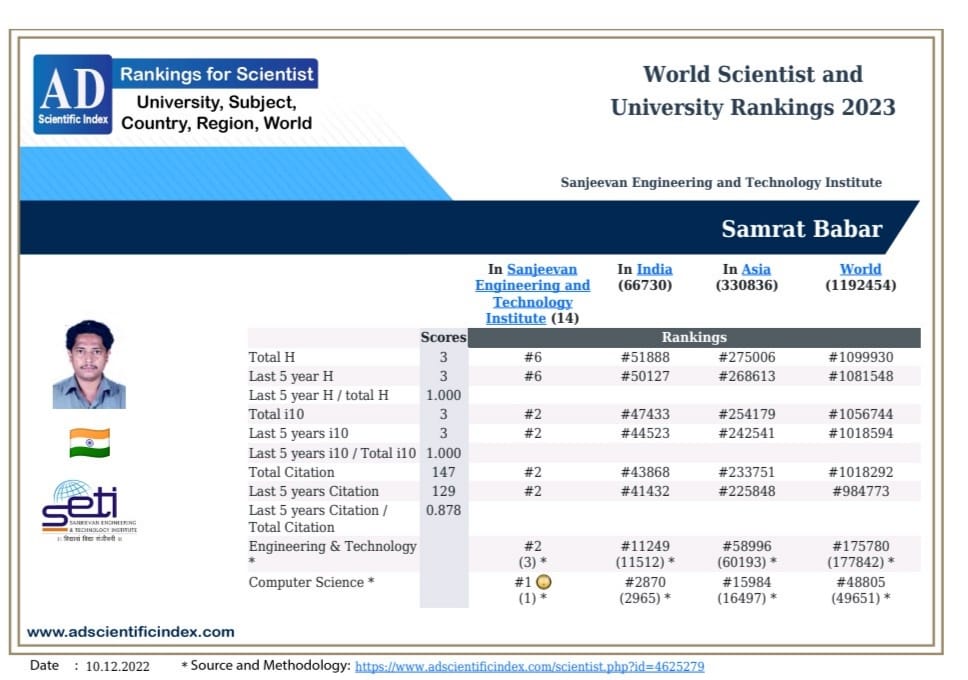The image size is (968, 680).
Task: Click India rank #47433 for Total i10
Action: [645, 414]
